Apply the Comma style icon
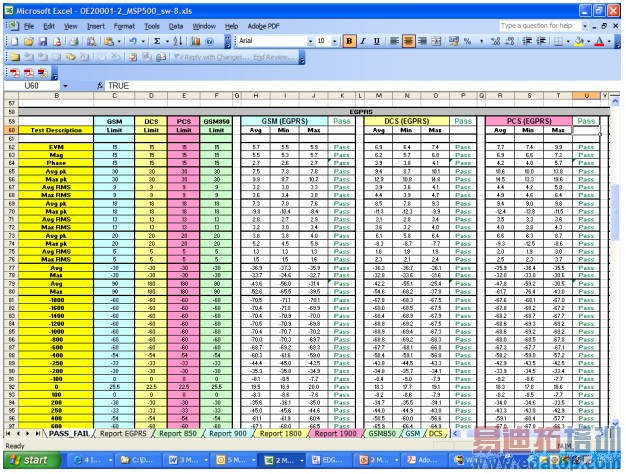 (x=481, y=41)
